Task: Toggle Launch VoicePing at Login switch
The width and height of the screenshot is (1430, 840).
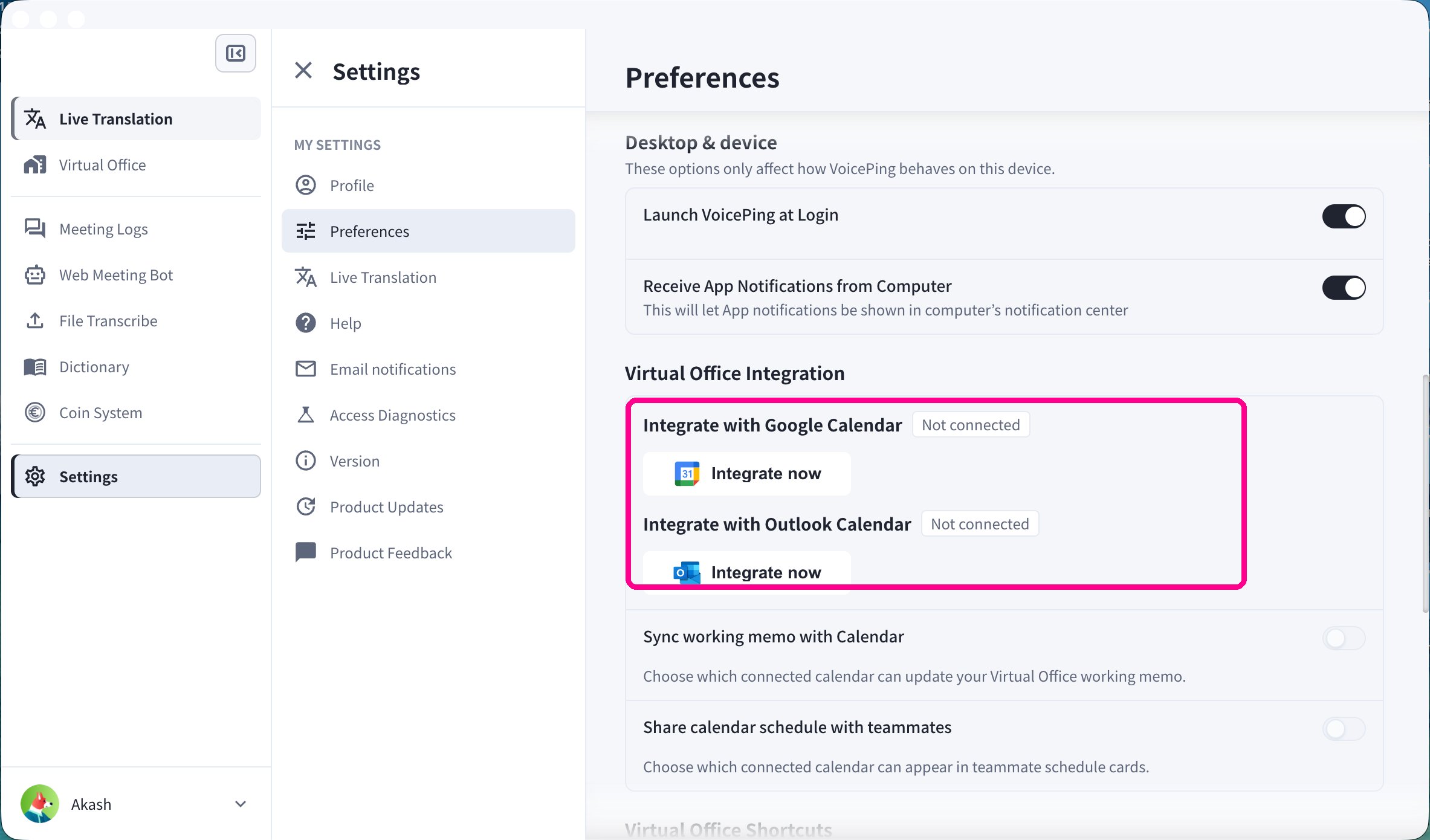Action: pos(1344,216)
